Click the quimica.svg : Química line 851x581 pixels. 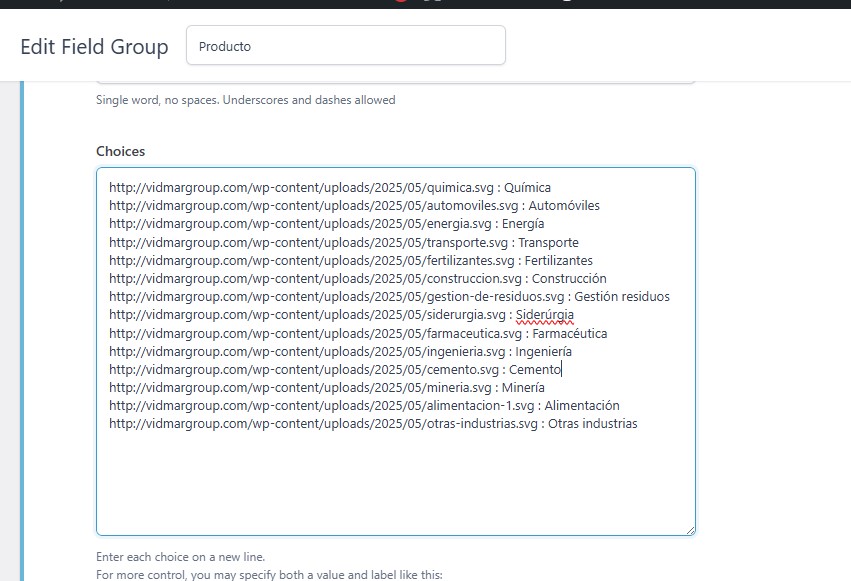330,188
